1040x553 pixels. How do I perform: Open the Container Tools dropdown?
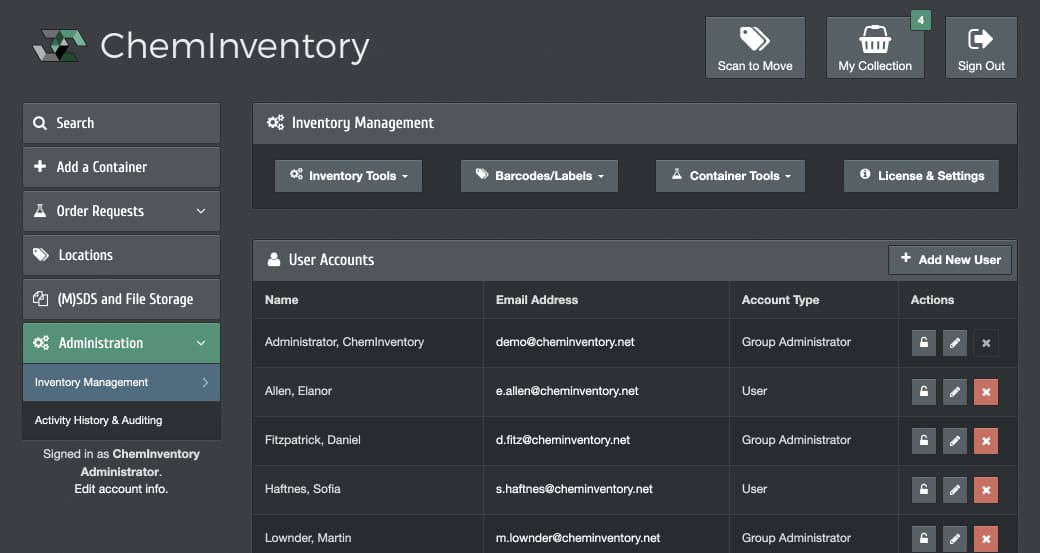click(730, 176)
